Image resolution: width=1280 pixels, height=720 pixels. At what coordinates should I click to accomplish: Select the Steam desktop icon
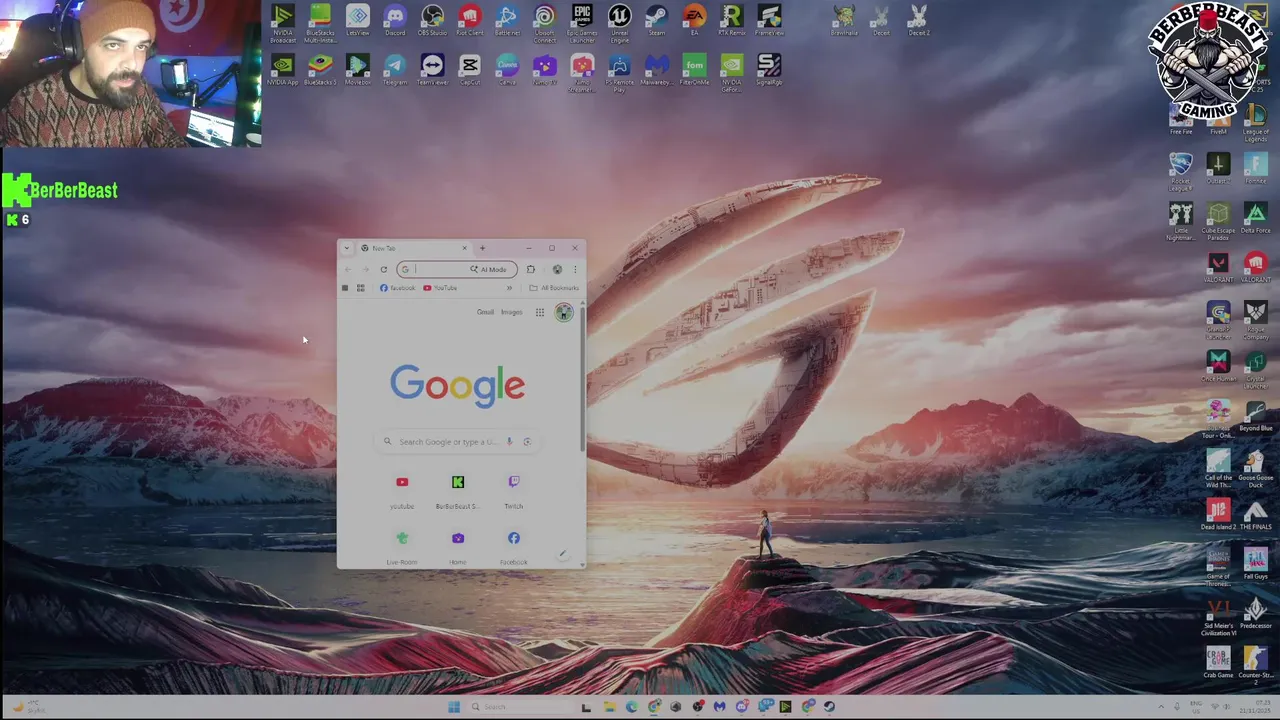tap(657, 20)
